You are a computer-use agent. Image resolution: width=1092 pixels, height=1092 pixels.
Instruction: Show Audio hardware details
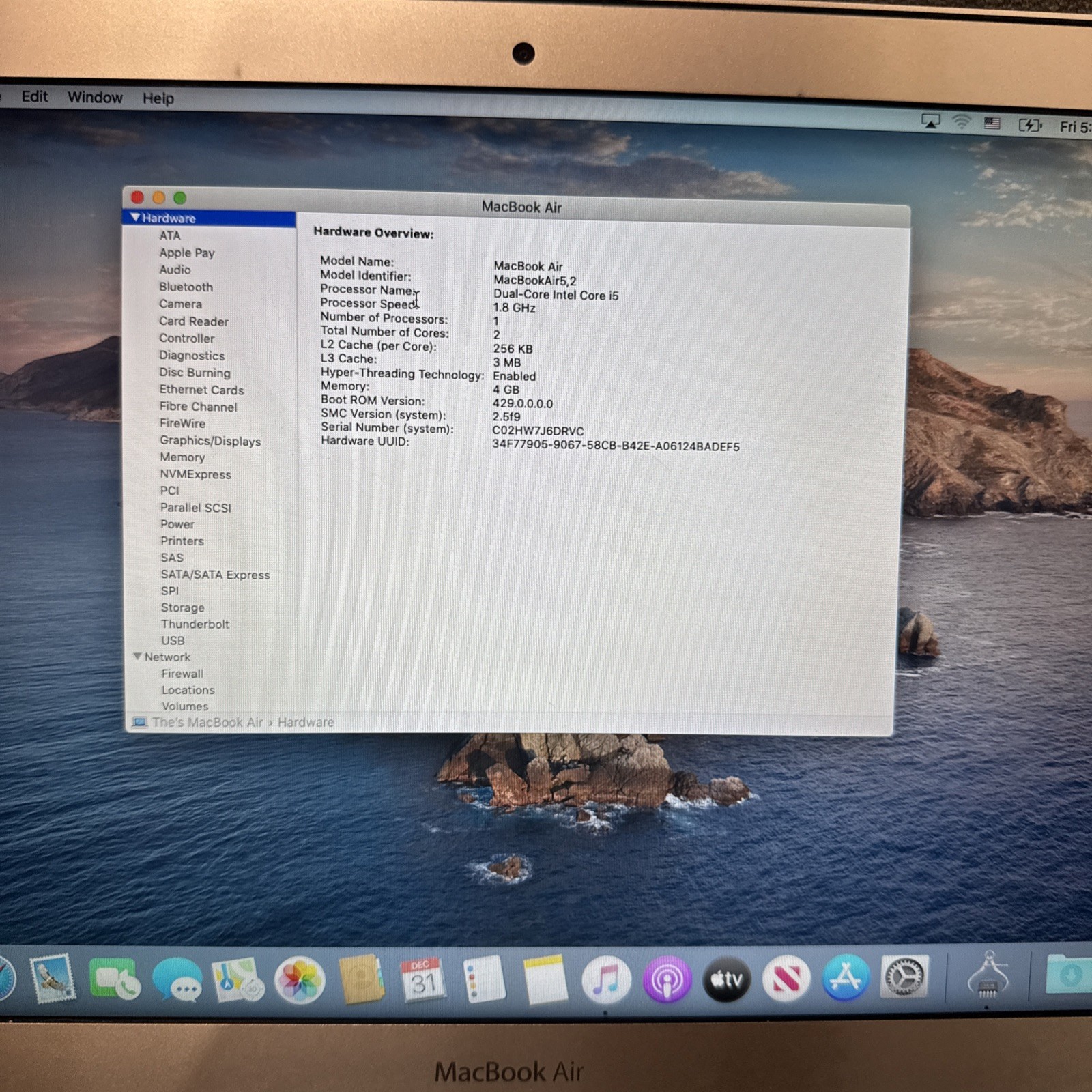[x=175, y=270]
